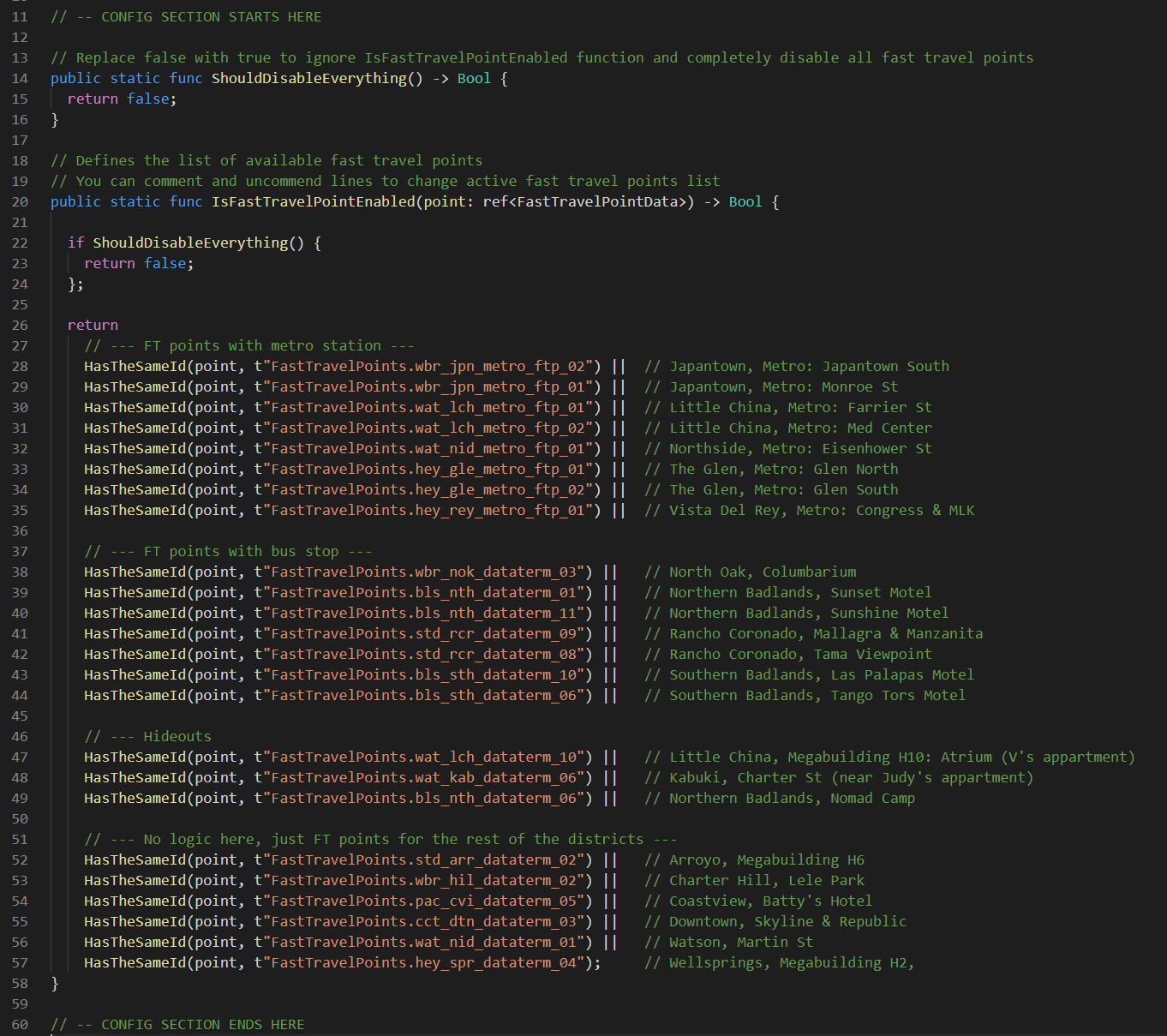Place cursor in Downtown, Skyline & Republic comment

[x=775, y=921]
